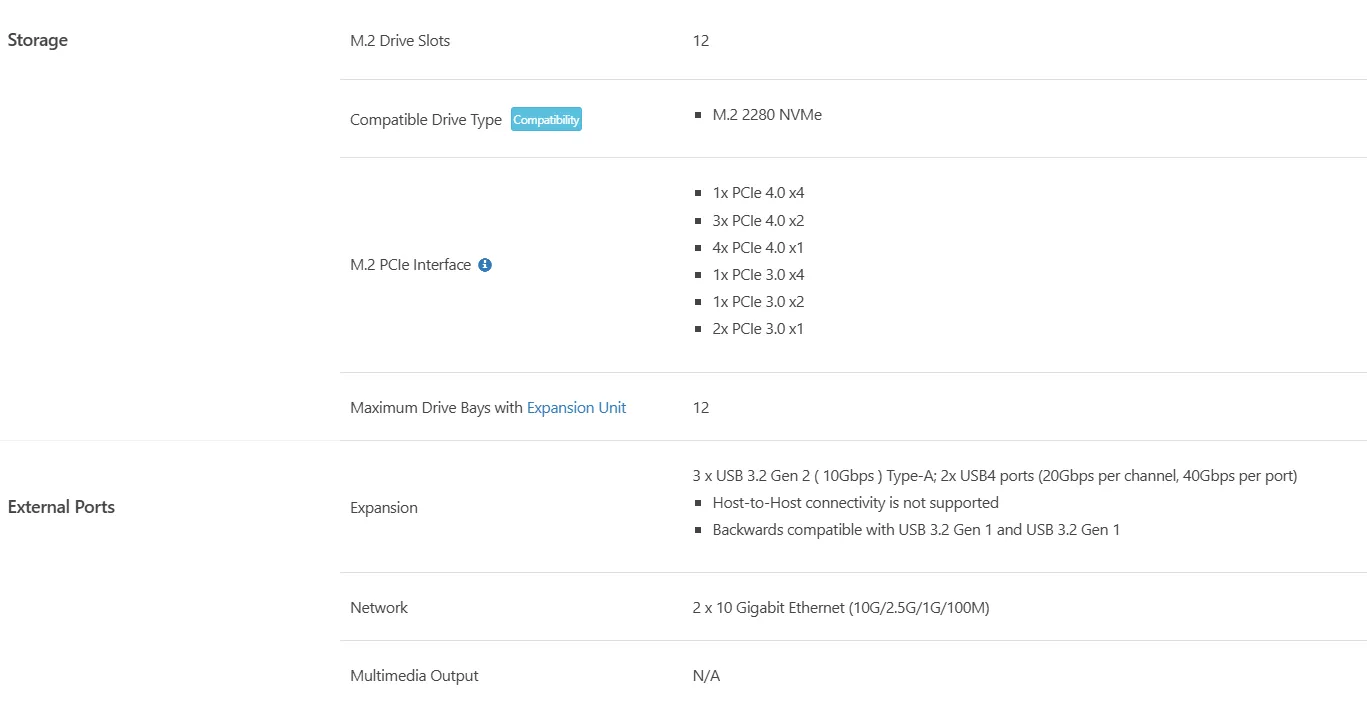Select the 1x PCIe 3.0 x2 entry

click(758, 301)
